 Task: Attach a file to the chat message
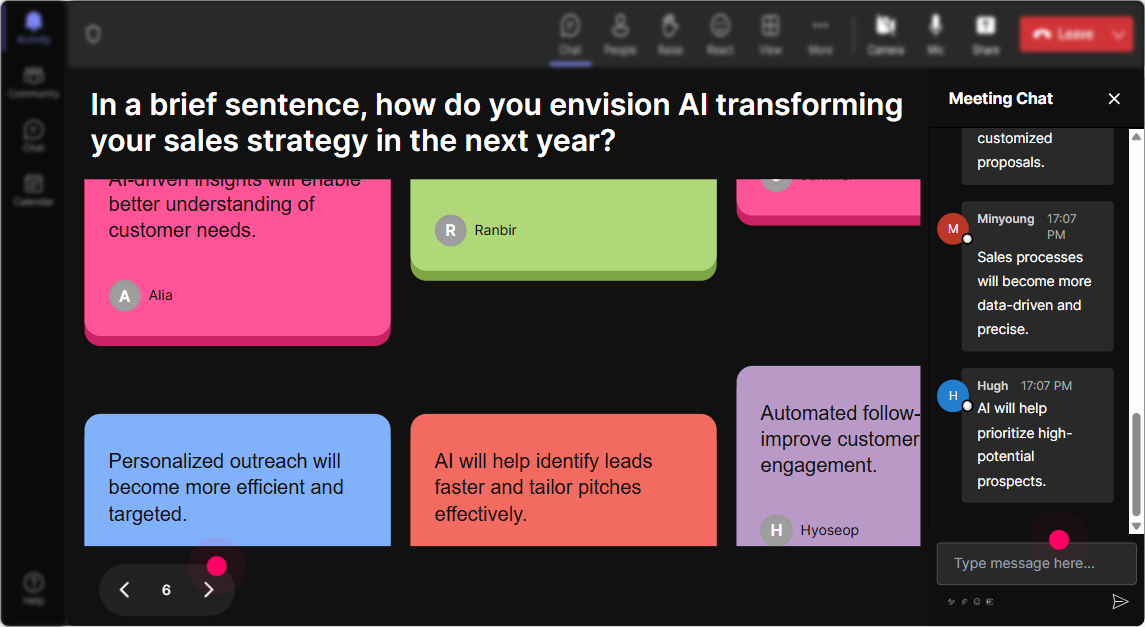point(964,601)
